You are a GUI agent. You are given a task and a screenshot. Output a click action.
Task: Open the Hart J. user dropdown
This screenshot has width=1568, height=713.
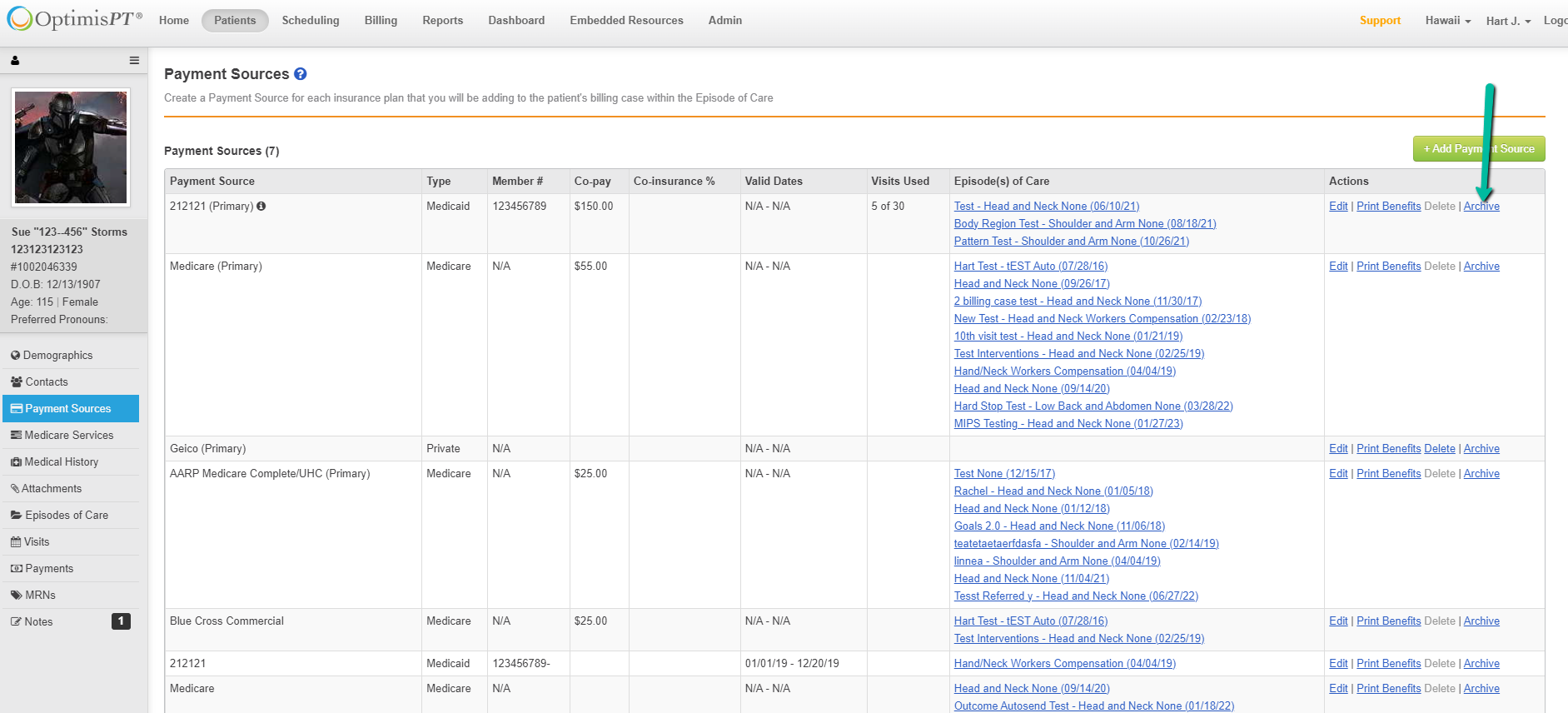point(1508,21)
